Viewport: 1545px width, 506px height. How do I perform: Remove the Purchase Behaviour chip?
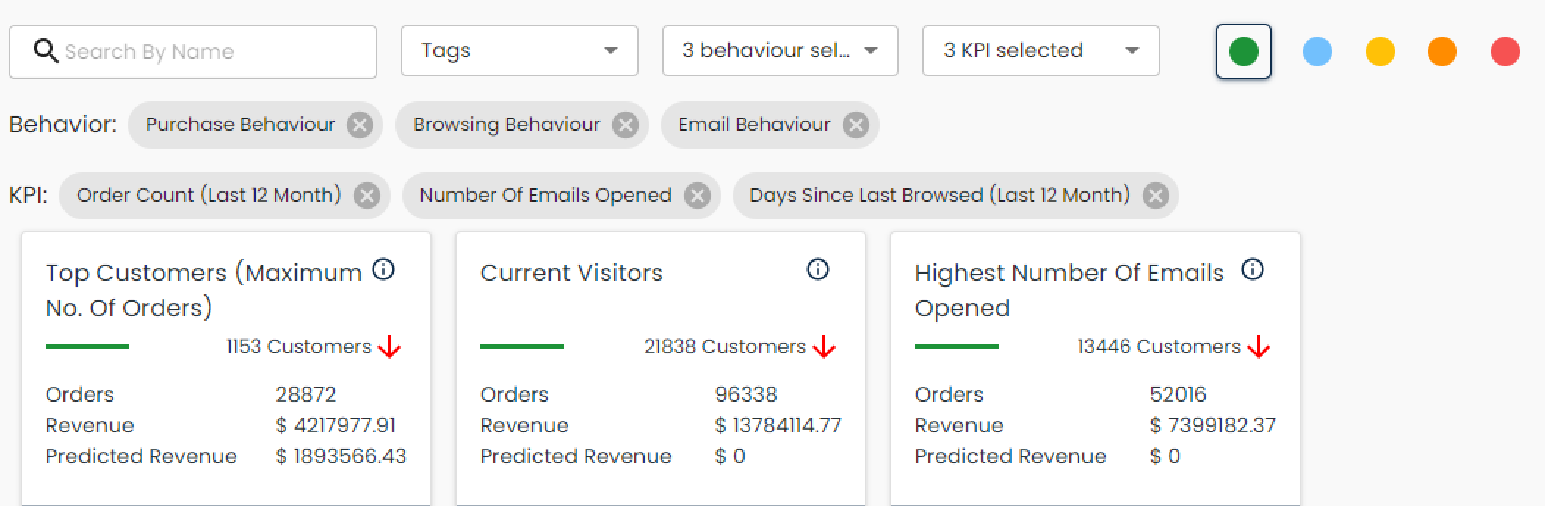(360, 125)
